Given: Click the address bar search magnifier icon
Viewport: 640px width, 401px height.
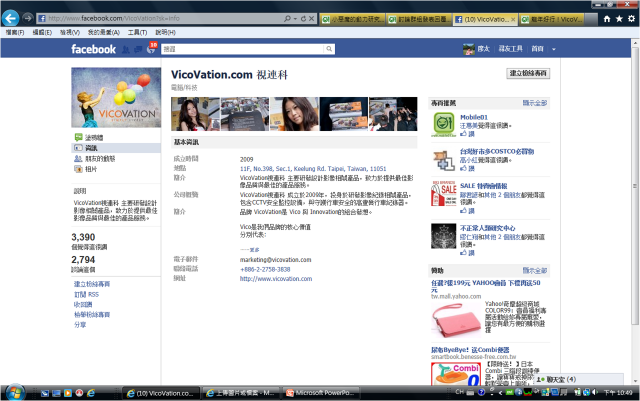Looking at the screenshot, I should (287, 18).
